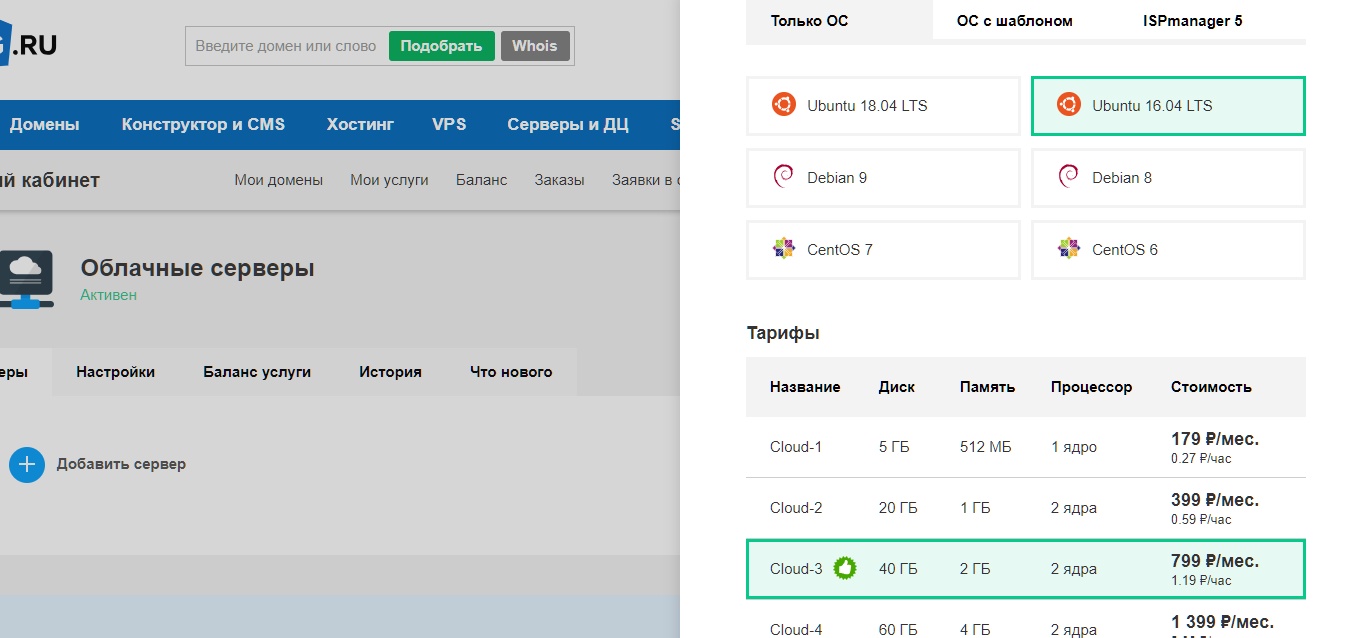Screen dimensions: 1351x638
Task: Click the Процессор column header
Action: point(1091,387)
